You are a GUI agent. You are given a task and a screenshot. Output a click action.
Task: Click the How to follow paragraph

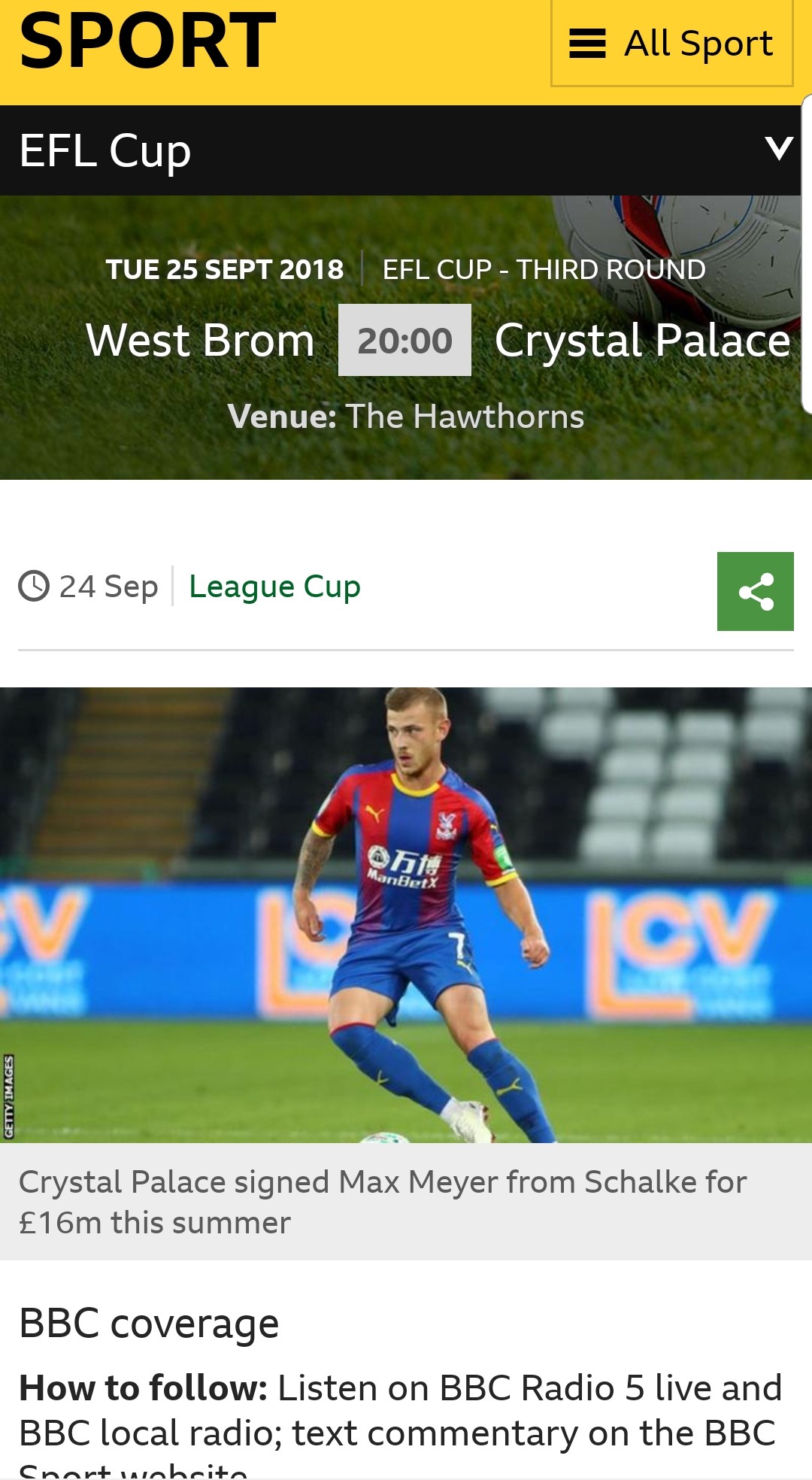(x=401, y=1423)
